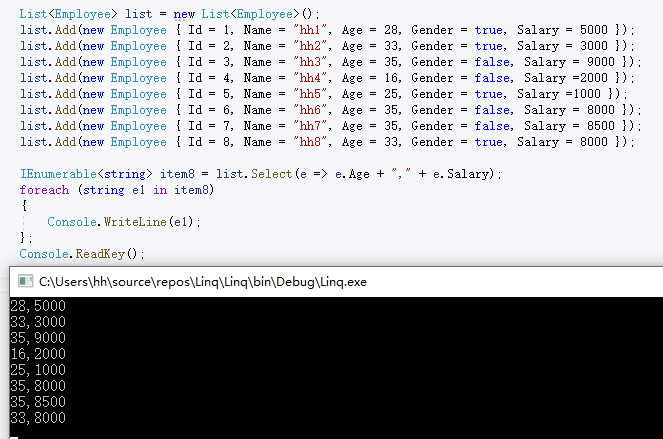Click the console output line 33,3000

click(x=38, y=322)
